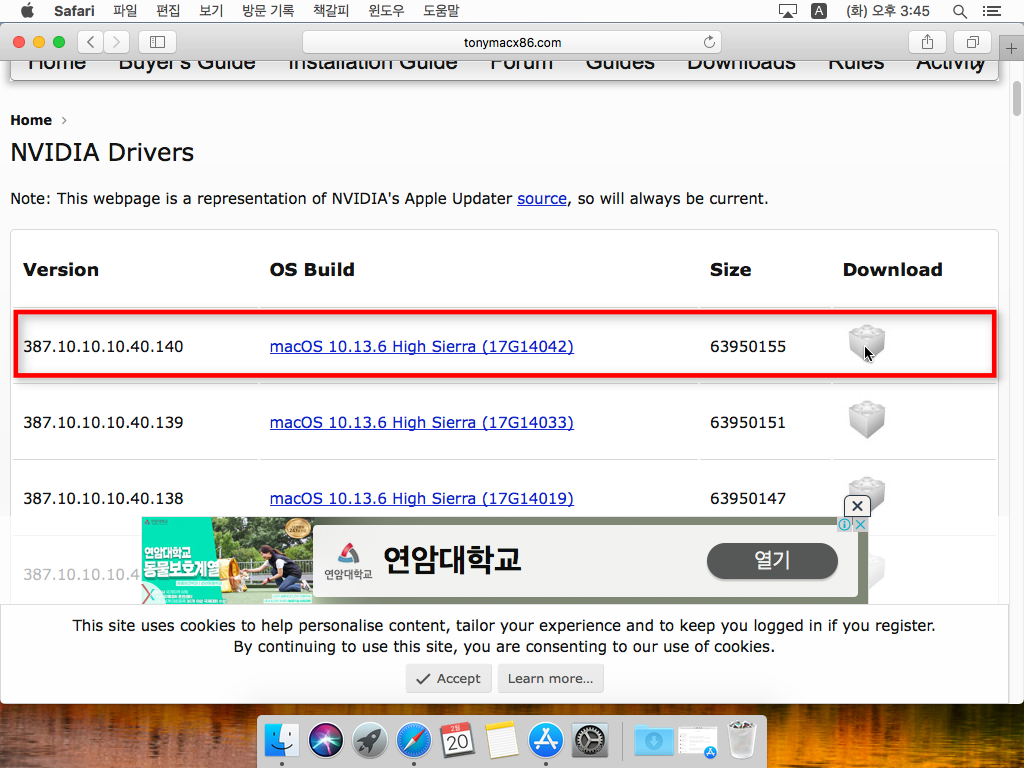Click the Size column header

[730, 270]
